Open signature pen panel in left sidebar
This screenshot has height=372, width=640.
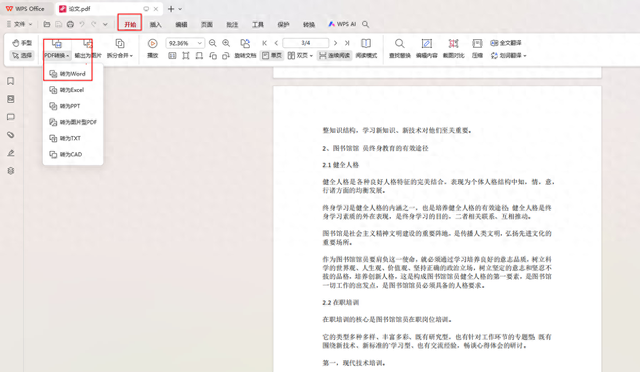point(11,153)
